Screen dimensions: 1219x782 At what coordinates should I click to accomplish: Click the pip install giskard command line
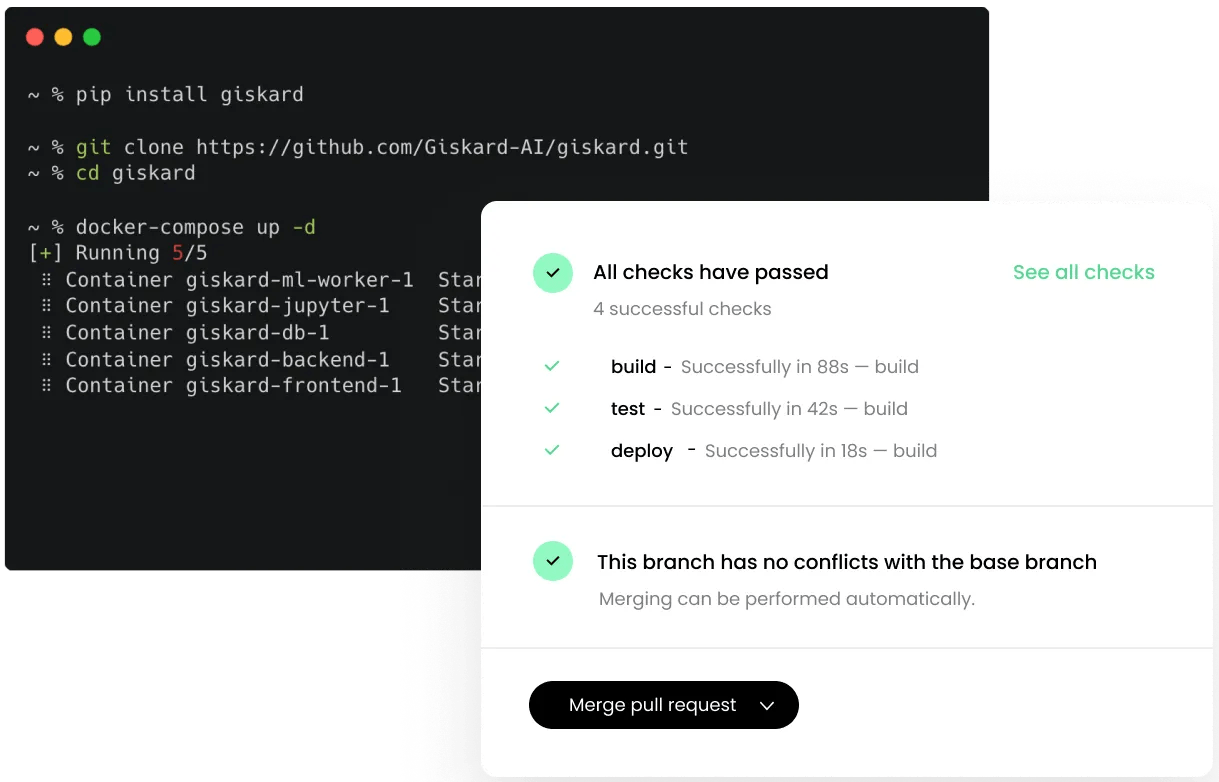(165, 95)
